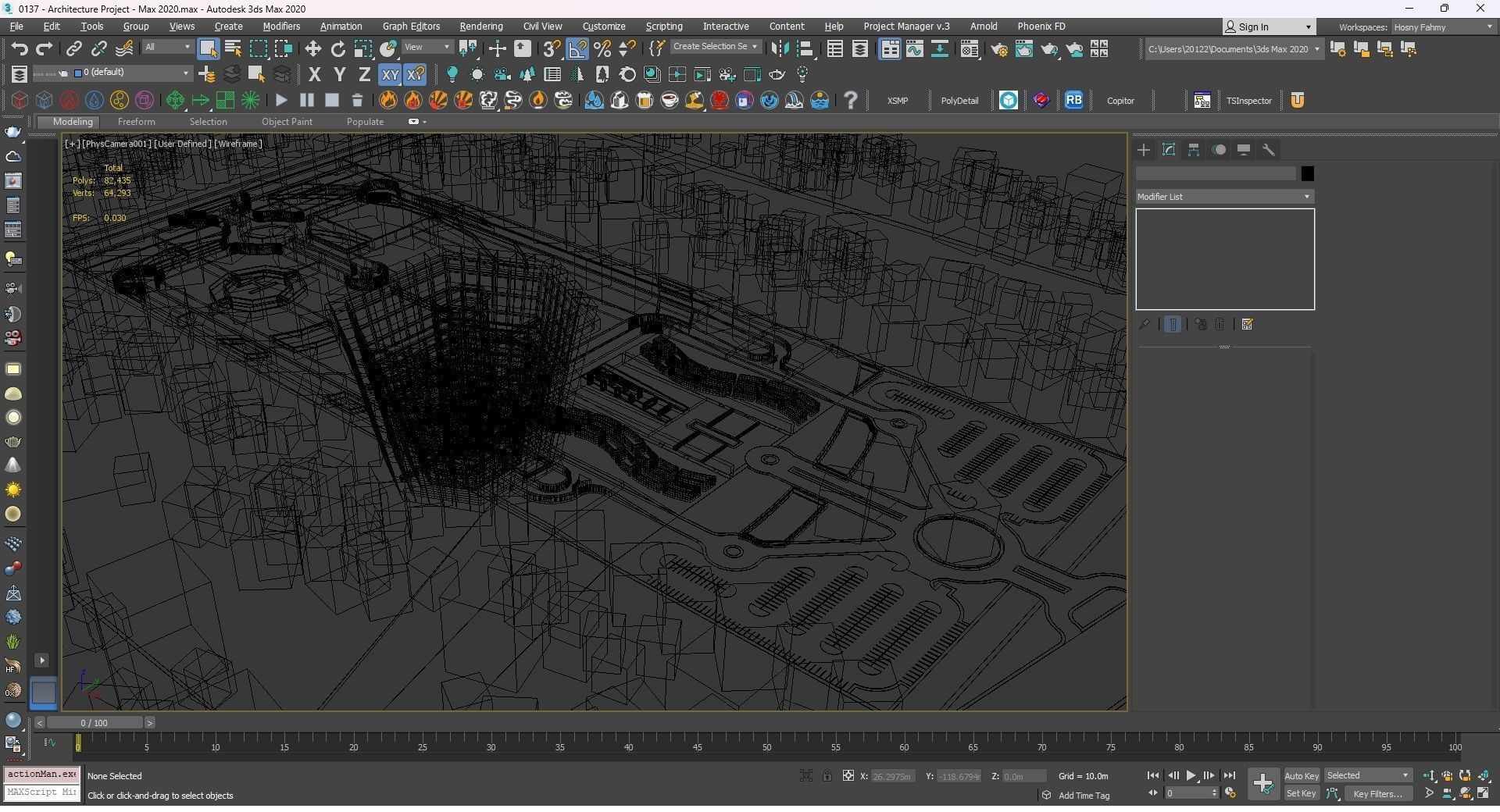Click the Key Filters button

coord(1378,794)
